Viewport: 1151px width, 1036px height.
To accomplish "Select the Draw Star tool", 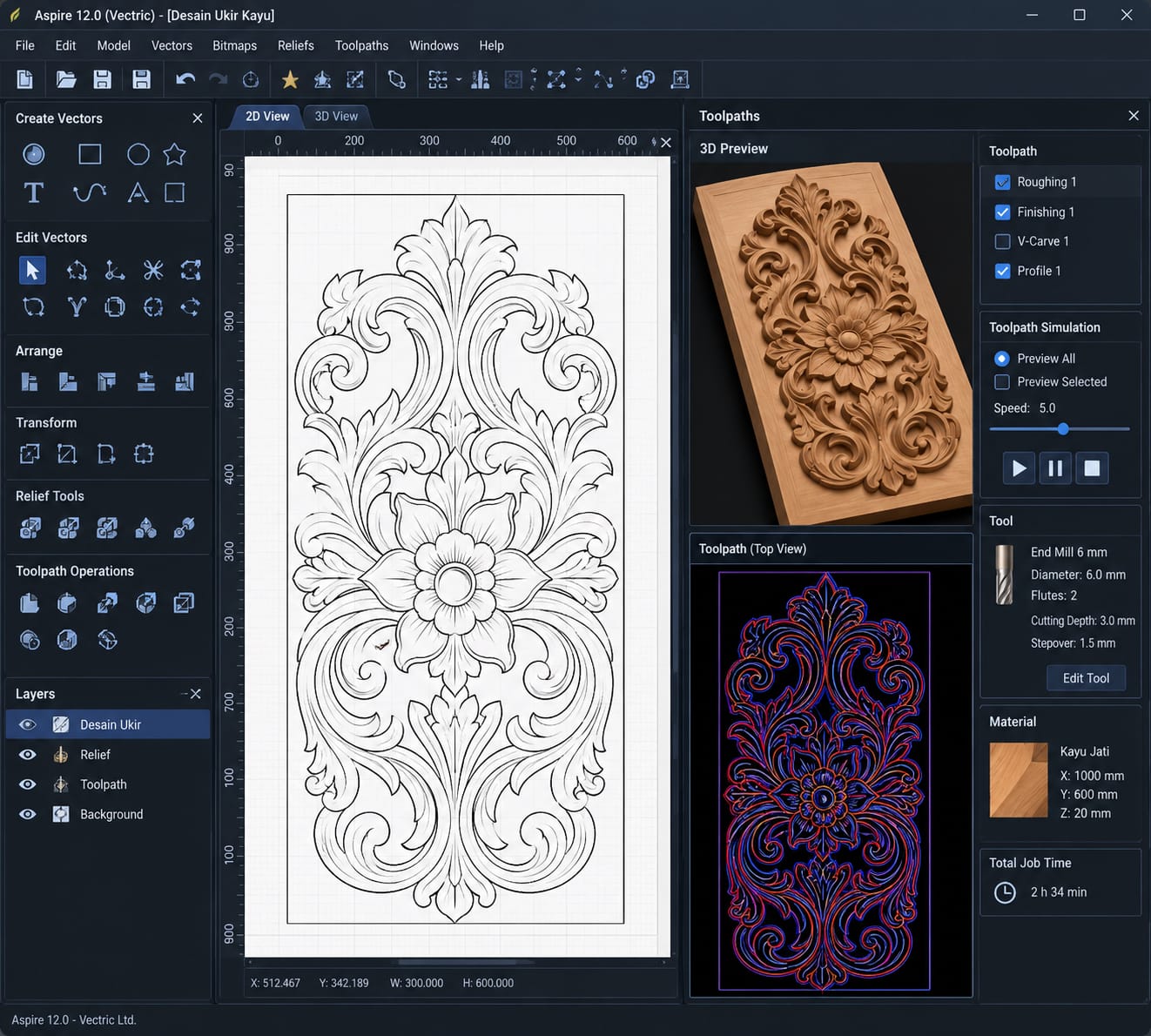I will point(175,154).
